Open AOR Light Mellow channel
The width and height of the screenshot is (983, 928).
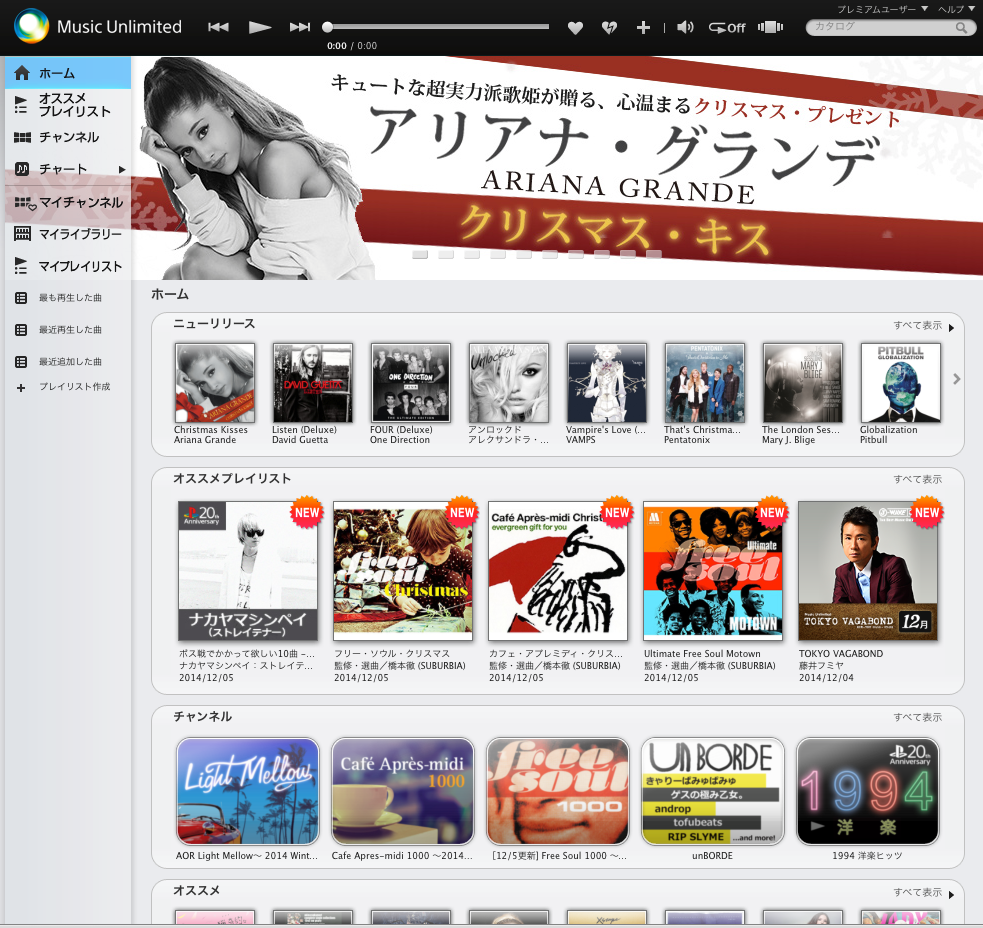click(248, 791)
